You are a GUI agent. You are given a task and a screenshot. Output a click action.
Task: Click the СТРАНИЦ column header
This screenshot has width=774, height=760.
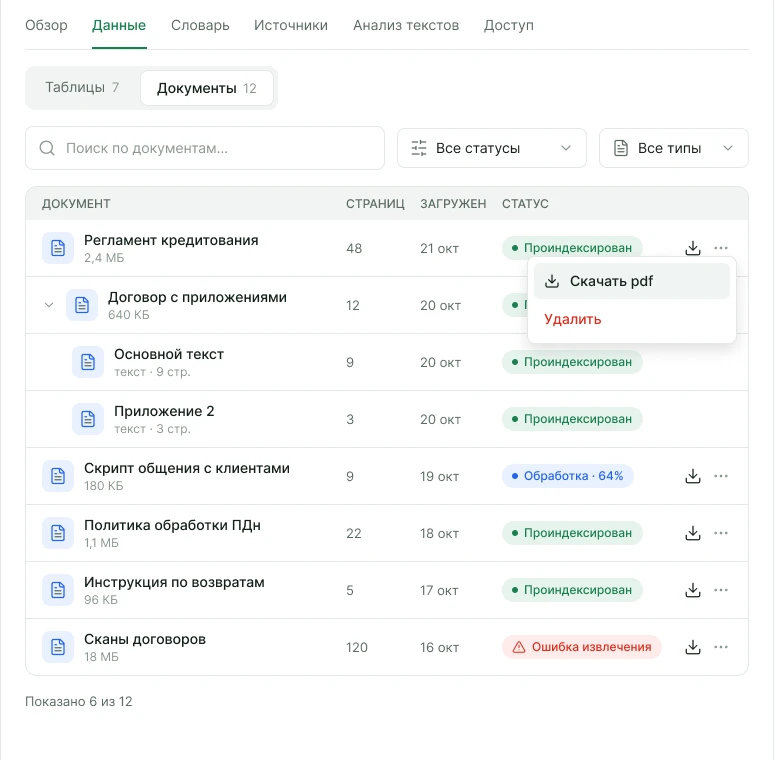point(375,204)
